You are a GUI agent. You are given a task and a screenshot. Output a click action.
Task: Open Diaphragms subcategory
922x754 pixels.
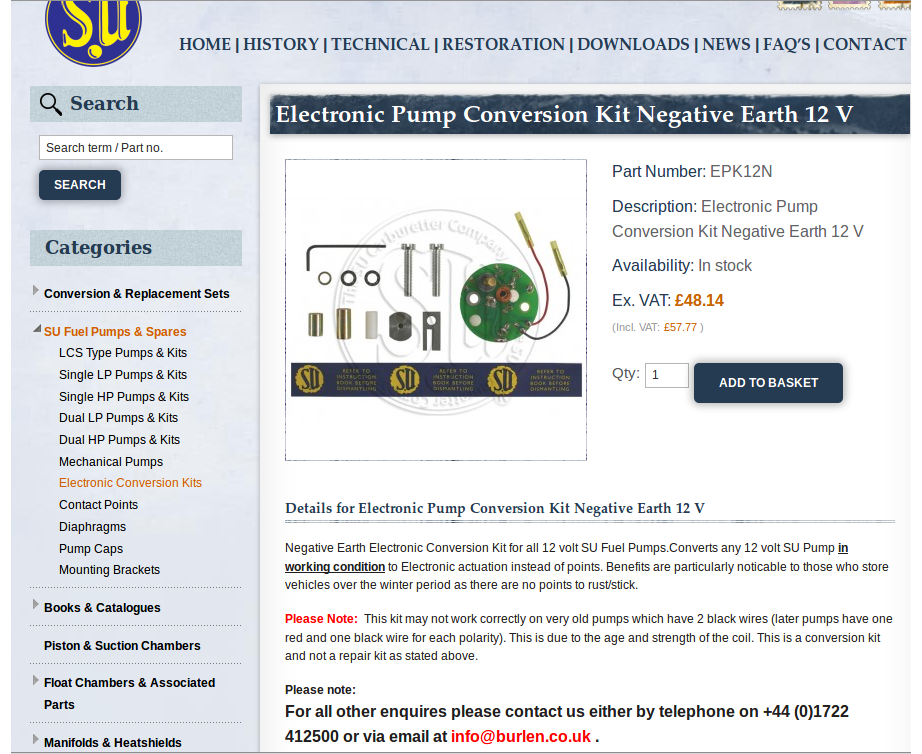coord(92,527)
